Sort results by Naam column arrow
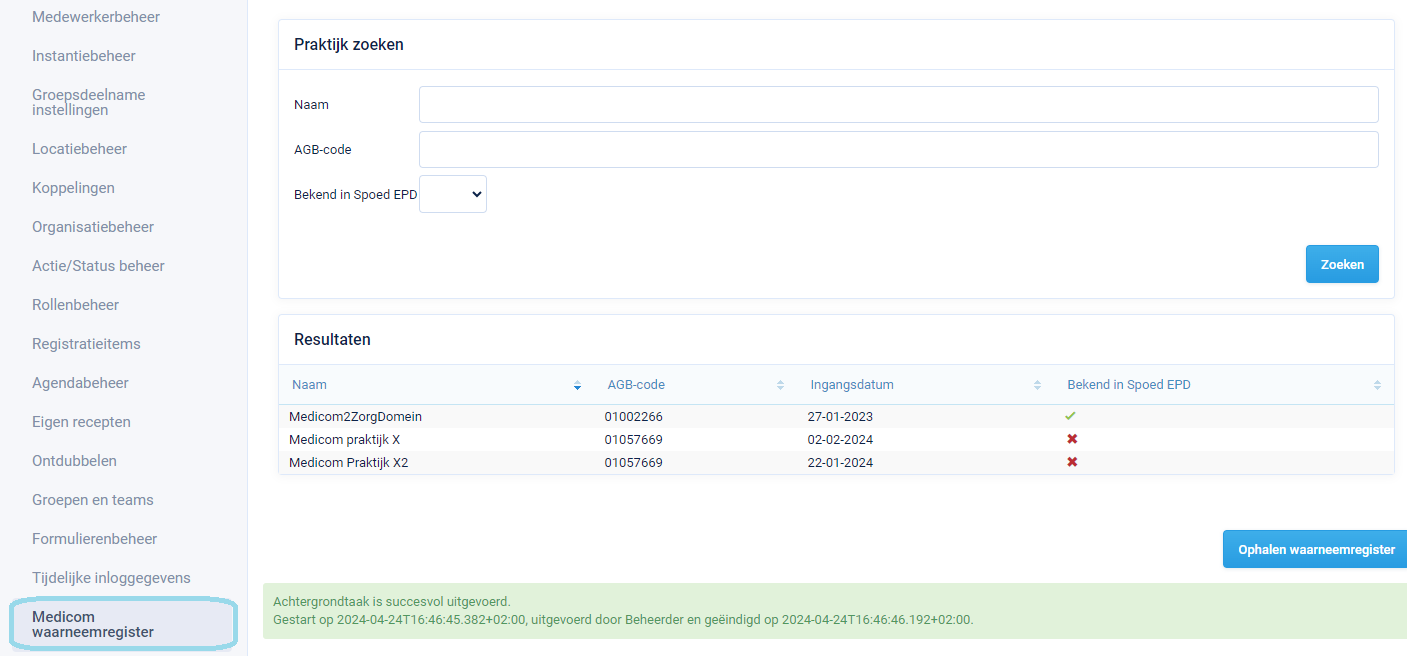The height and width of the screenshot is (664, 1407). [x=577, y=385]
